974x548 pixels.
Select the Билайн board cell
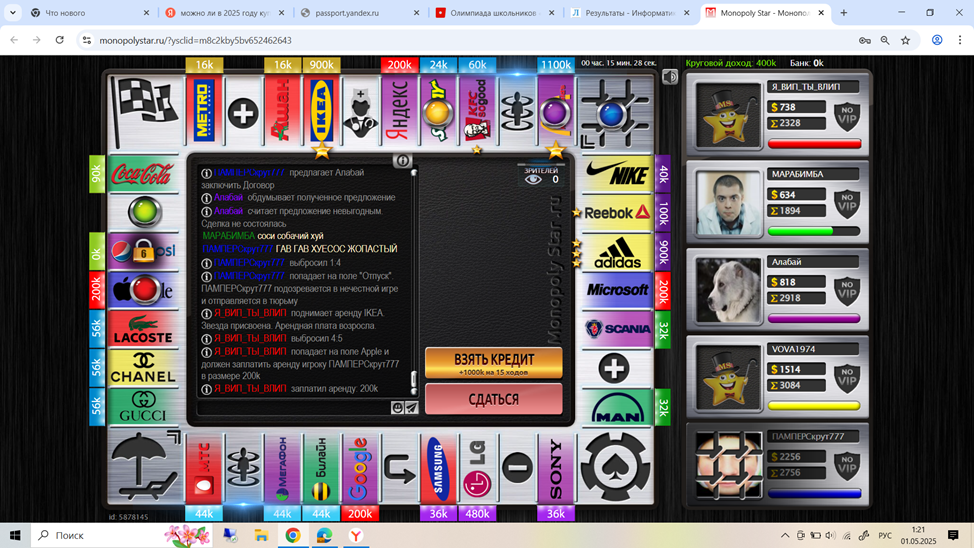coord(321,468)
